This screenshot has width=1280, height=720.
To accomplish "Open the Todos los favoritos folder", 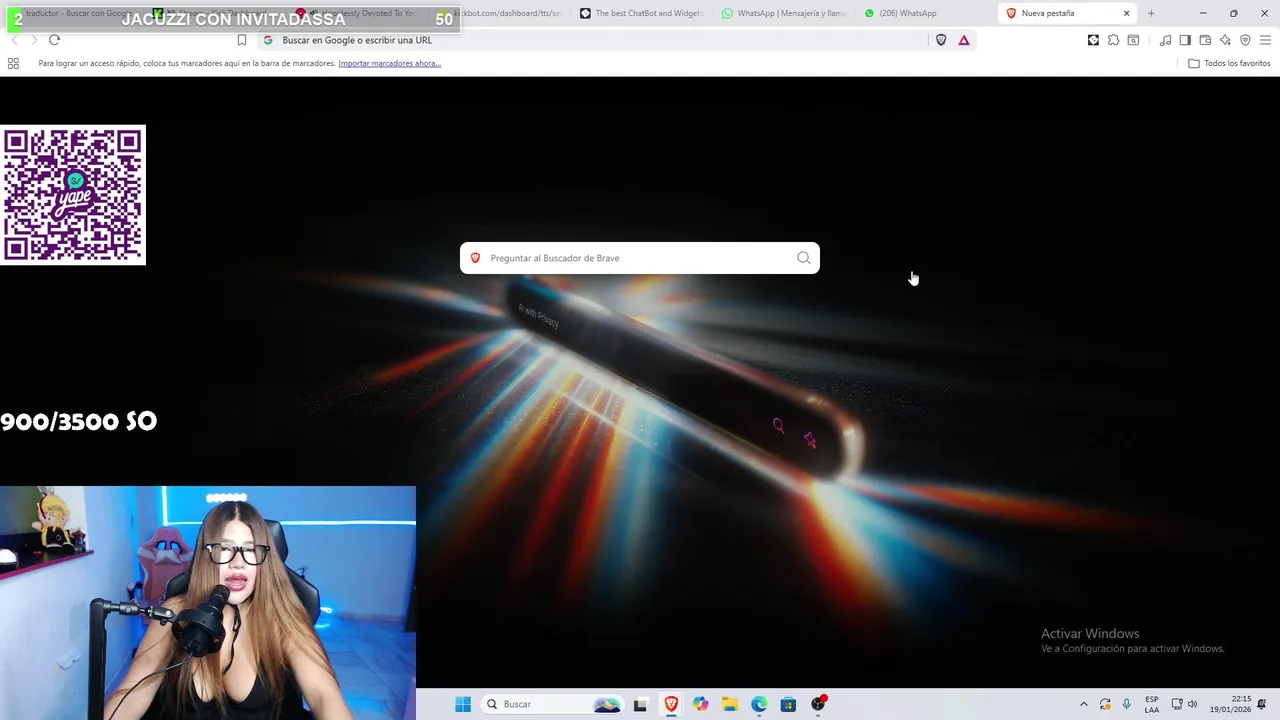I will coord(1229,63).
